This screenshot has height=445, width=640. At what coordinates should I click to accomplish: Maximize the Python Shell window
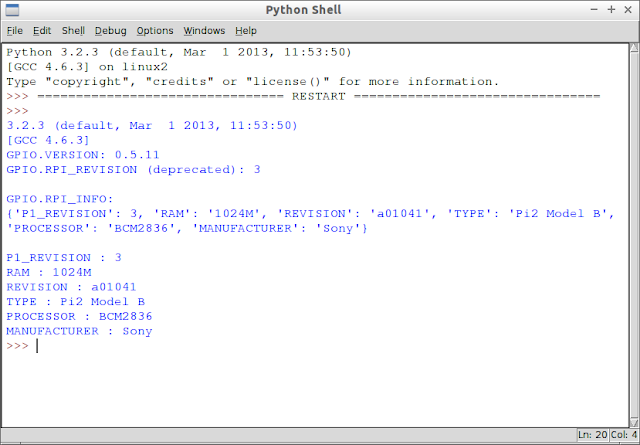[611, 9]
